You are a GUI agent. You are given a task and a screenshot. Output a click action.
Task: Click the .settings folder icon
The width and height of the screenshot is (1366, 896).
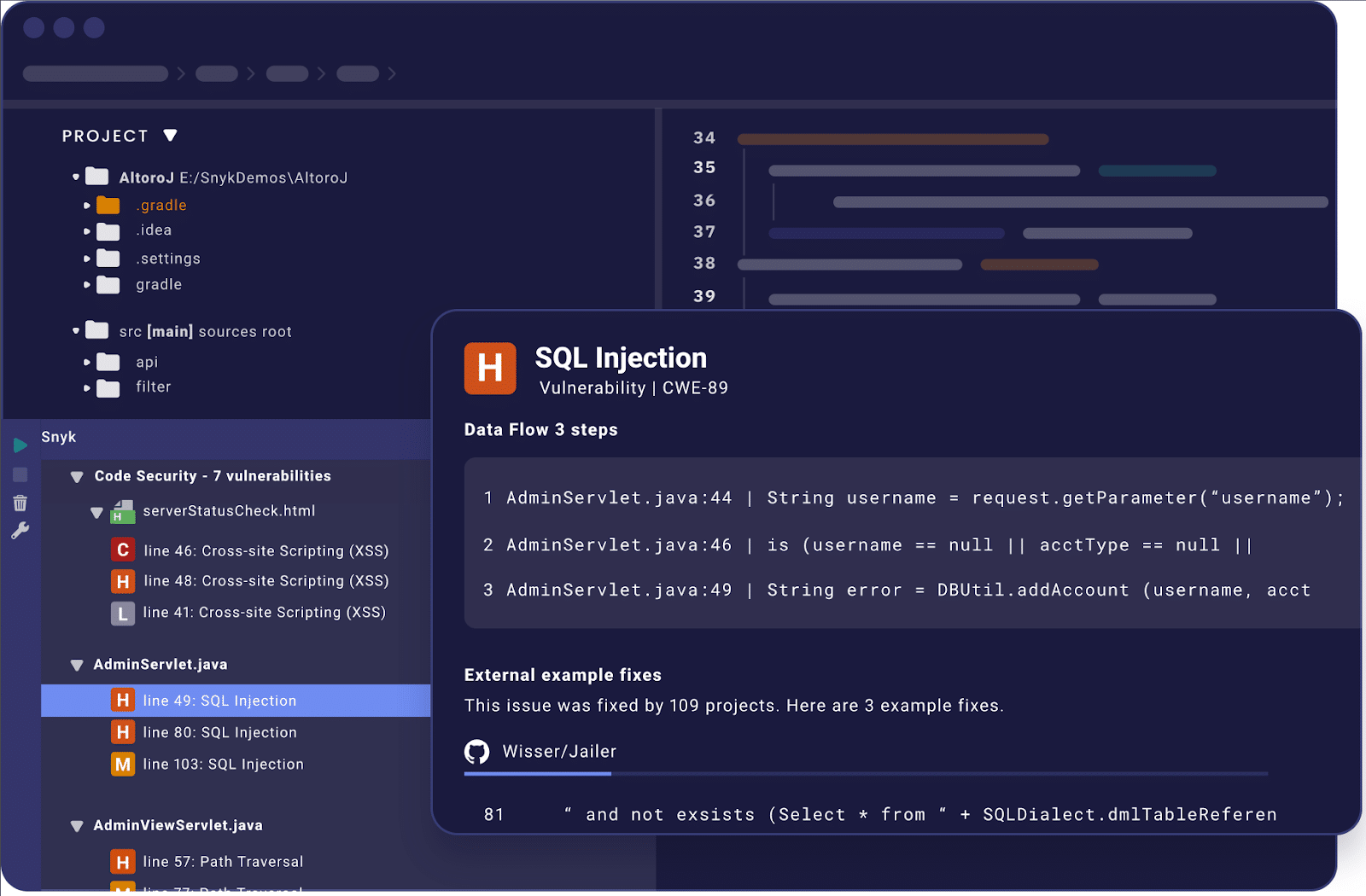click(x=108, y=258)
